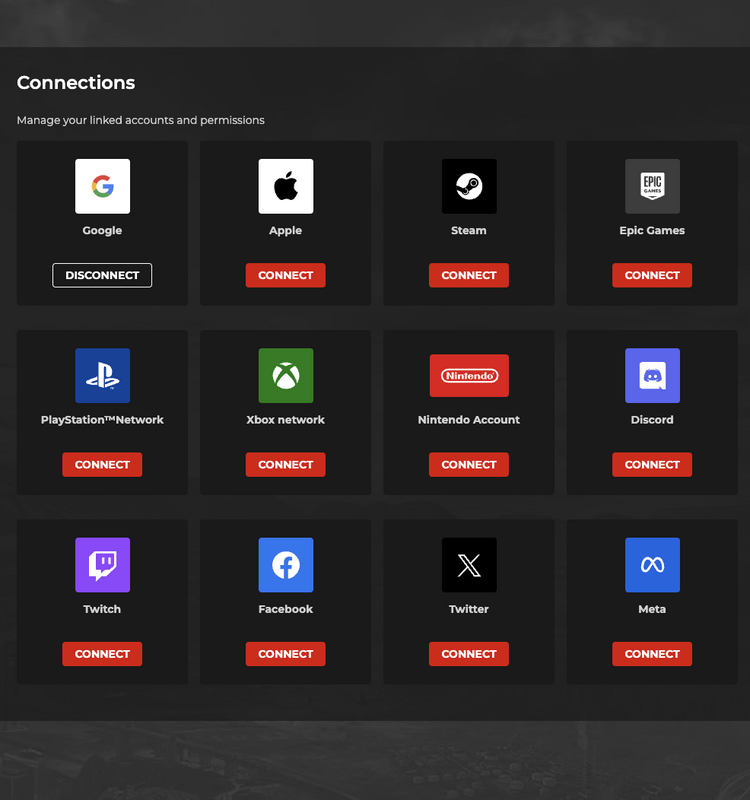This screenshot has height=800, width=750.
Task: Click the 'Steam' label text
Action: (469, 231)
